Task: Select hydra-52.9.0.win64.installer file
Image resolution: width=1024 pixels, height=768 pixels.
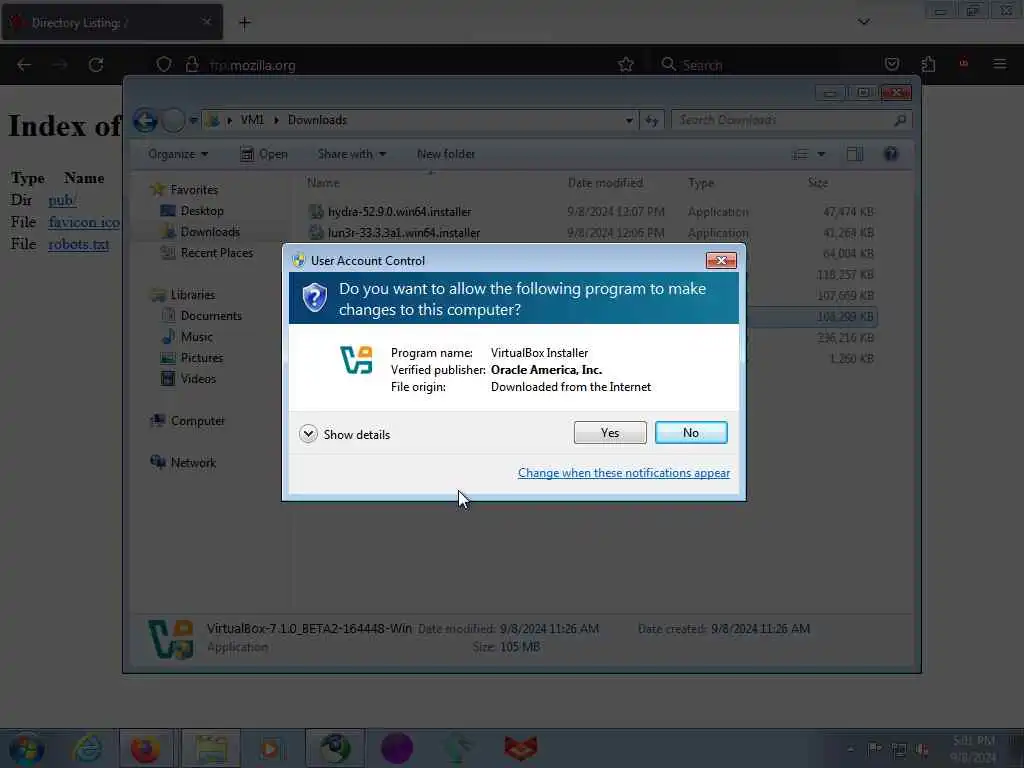Action: (399, 212)
